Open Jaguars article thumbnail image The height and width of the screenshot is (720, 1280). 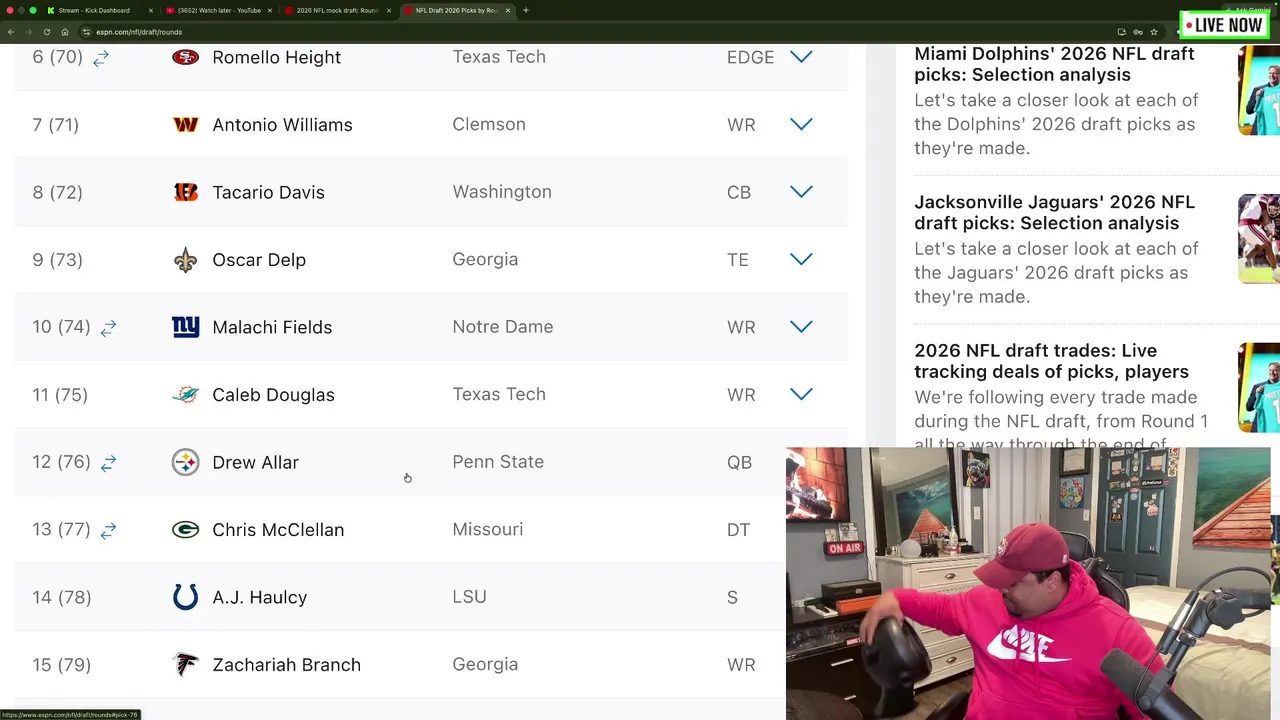click(x=1259, y=239)
